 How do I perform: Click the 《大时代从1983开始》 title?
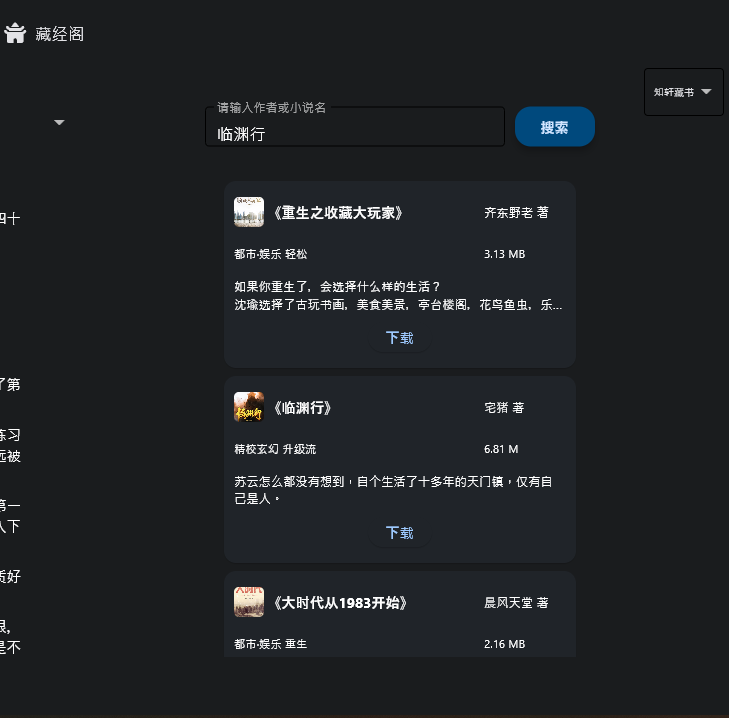pos(340,603)
